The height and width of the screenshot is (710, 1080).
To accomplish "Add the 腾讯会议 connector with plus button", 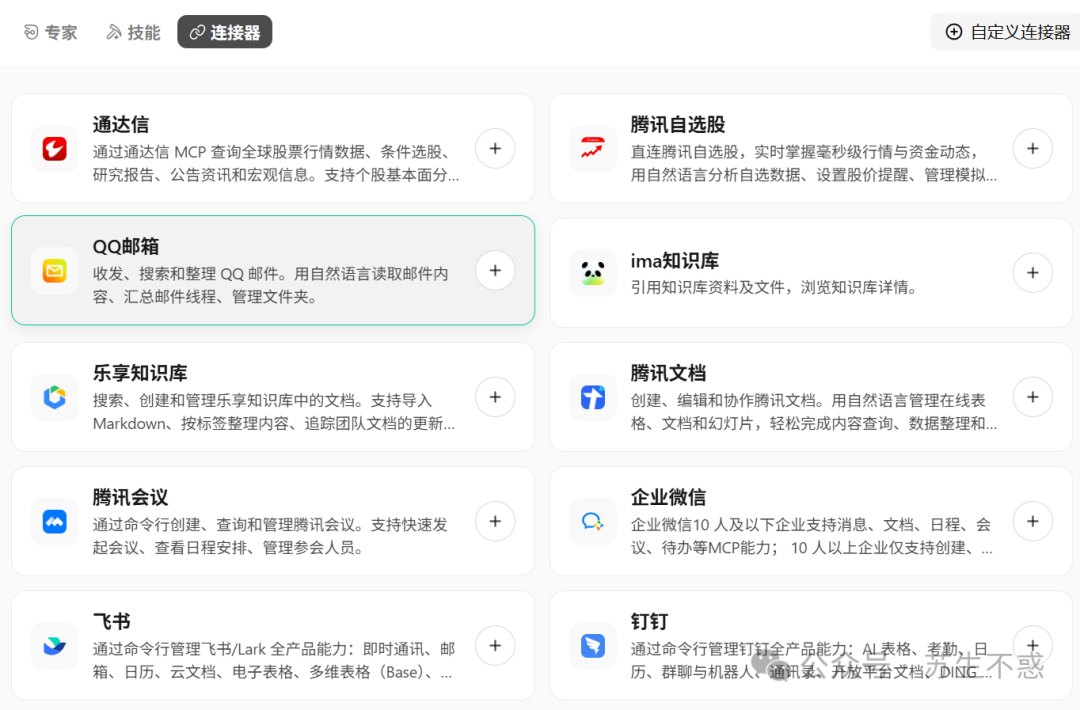I will tap(495, 521).
